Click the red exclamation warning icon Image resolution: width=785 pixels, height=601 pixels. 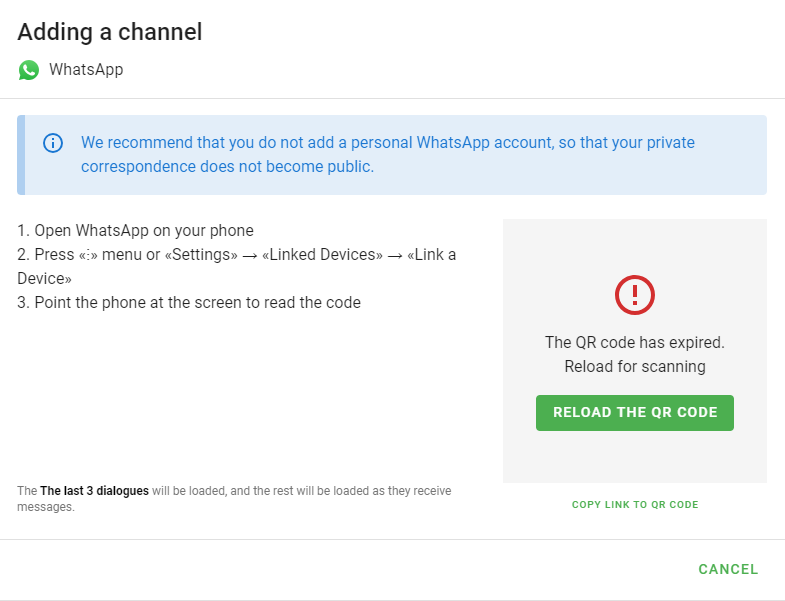634,295
